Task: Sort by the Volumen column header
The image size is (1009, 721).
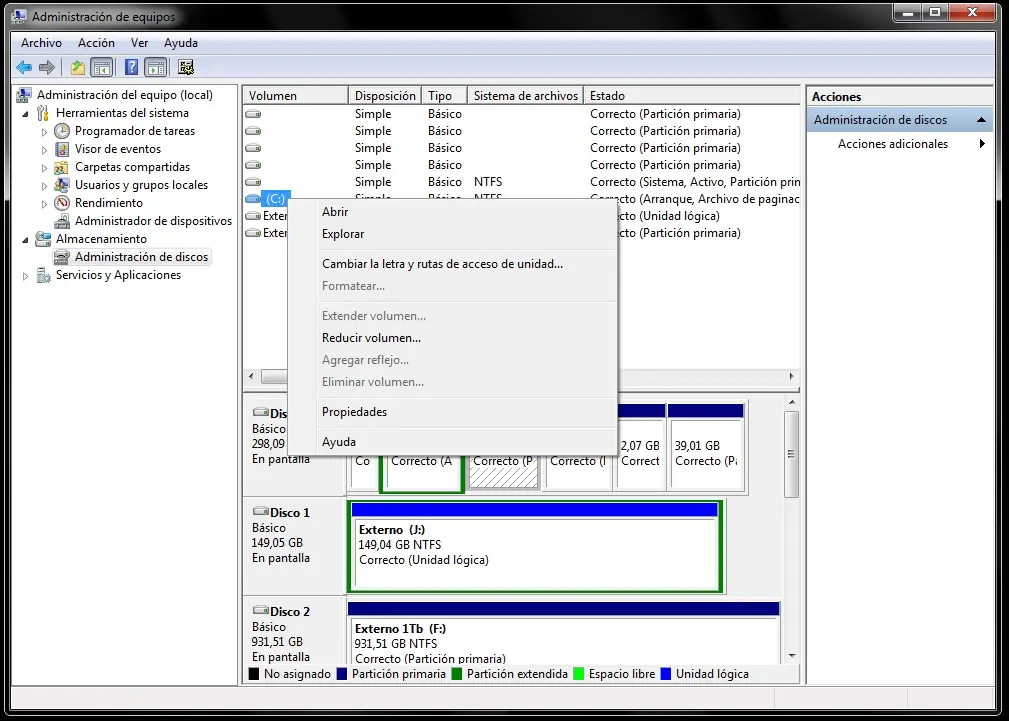Action: [295, 96]
